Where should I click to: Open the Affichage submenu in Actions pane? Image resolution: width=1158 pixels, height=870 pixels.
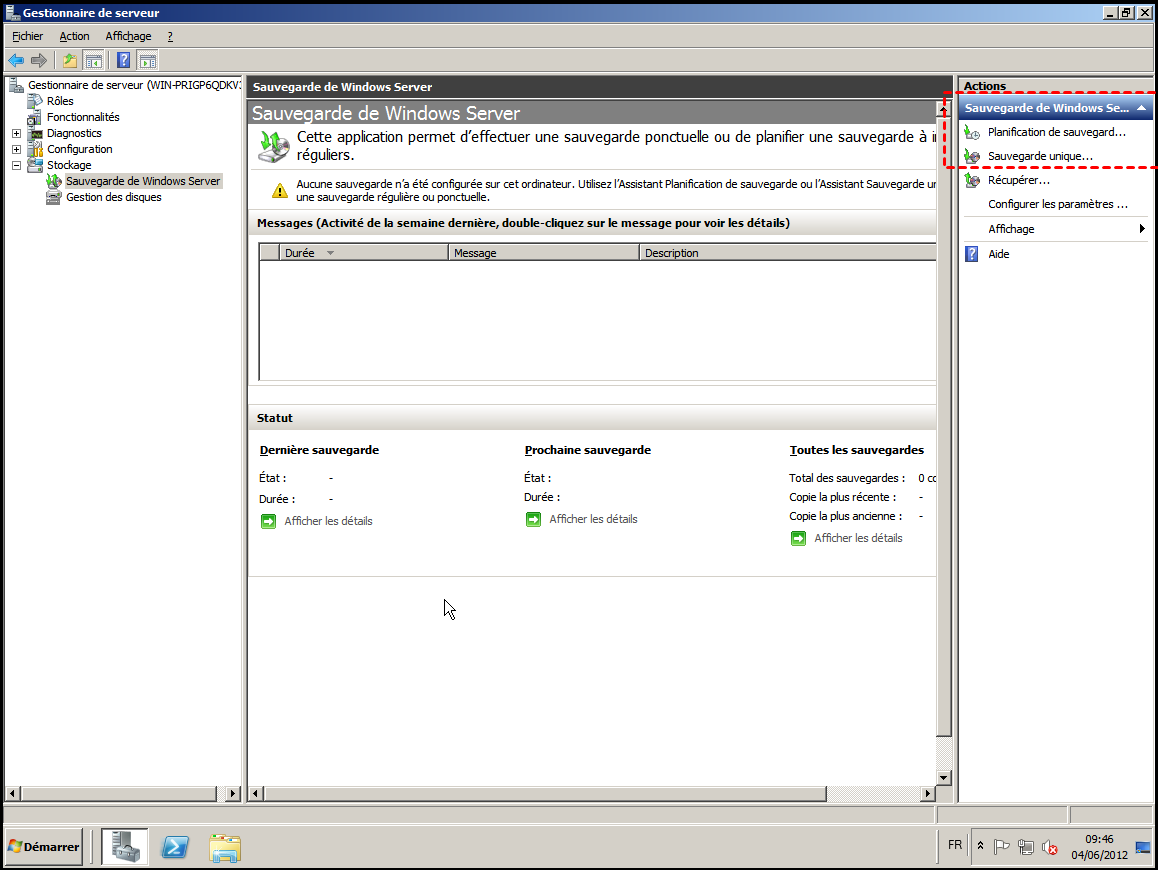tap(1011, 229)
